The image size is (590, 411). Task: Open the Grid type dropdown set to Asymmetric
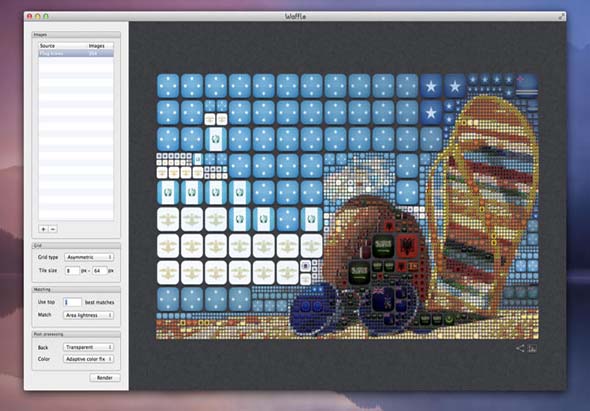(x=89, y=257)
